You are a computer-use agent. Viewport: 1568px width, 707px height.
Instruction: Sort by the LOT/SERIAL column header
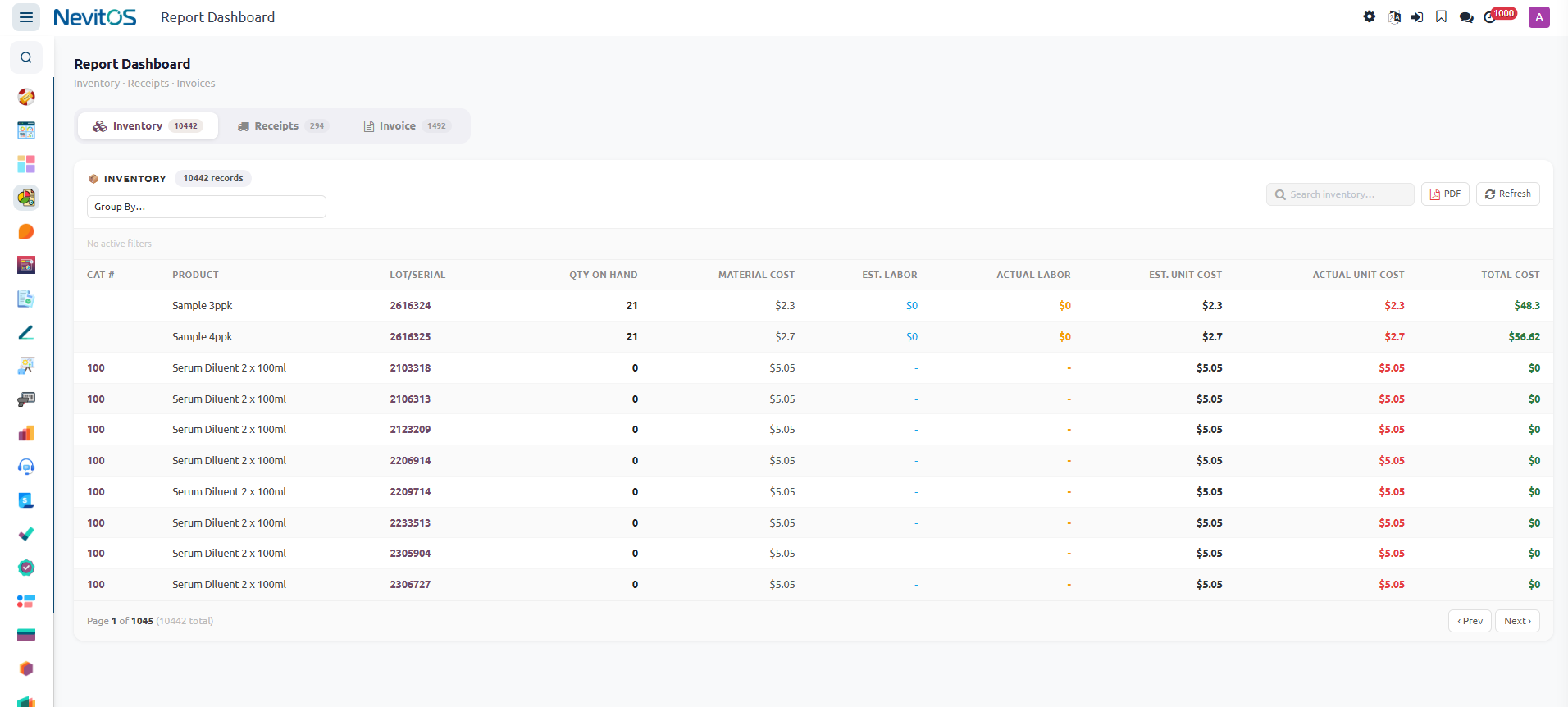point(417,275)
